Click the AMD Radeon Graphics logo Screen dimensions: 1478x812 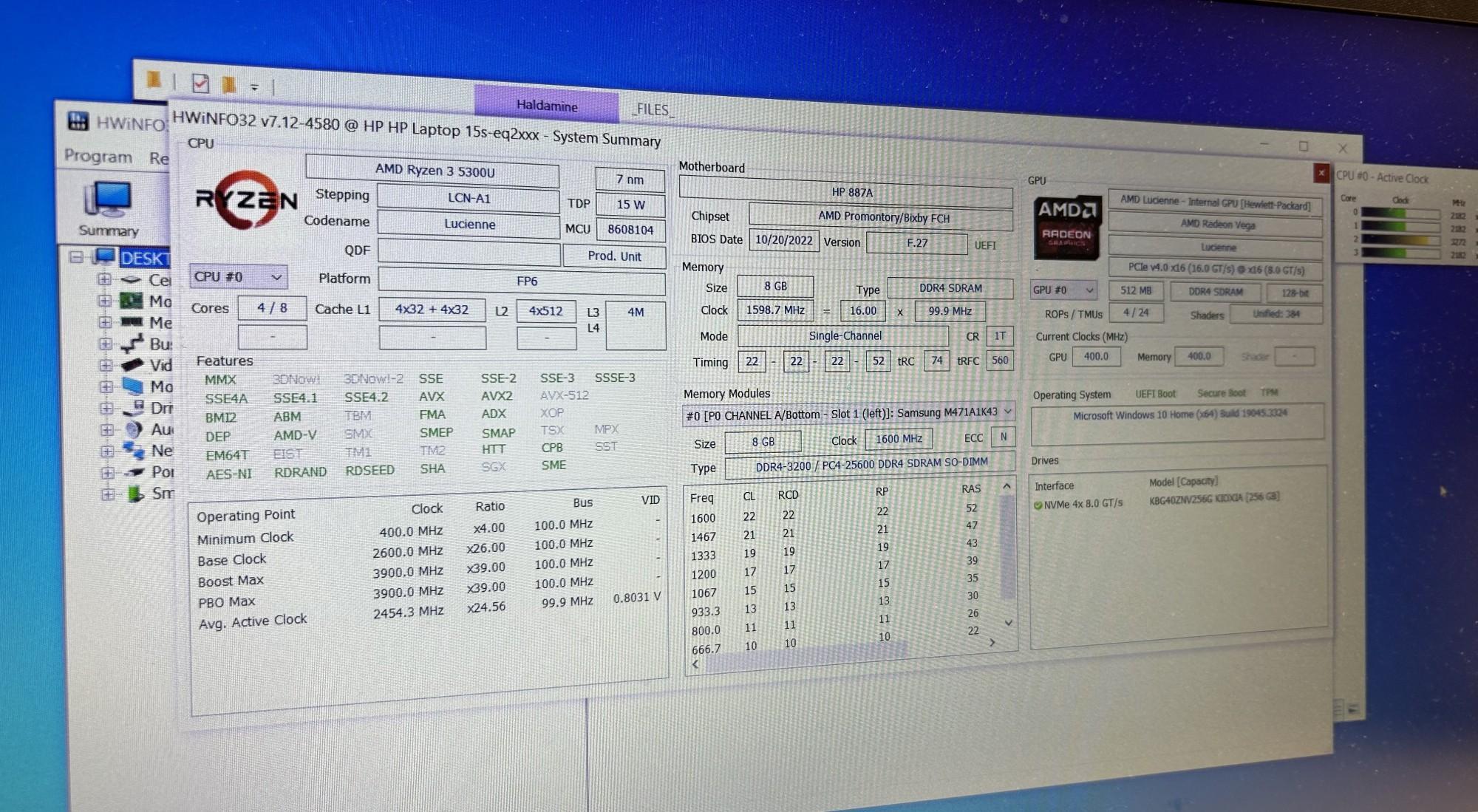(x=1066, y=227)
